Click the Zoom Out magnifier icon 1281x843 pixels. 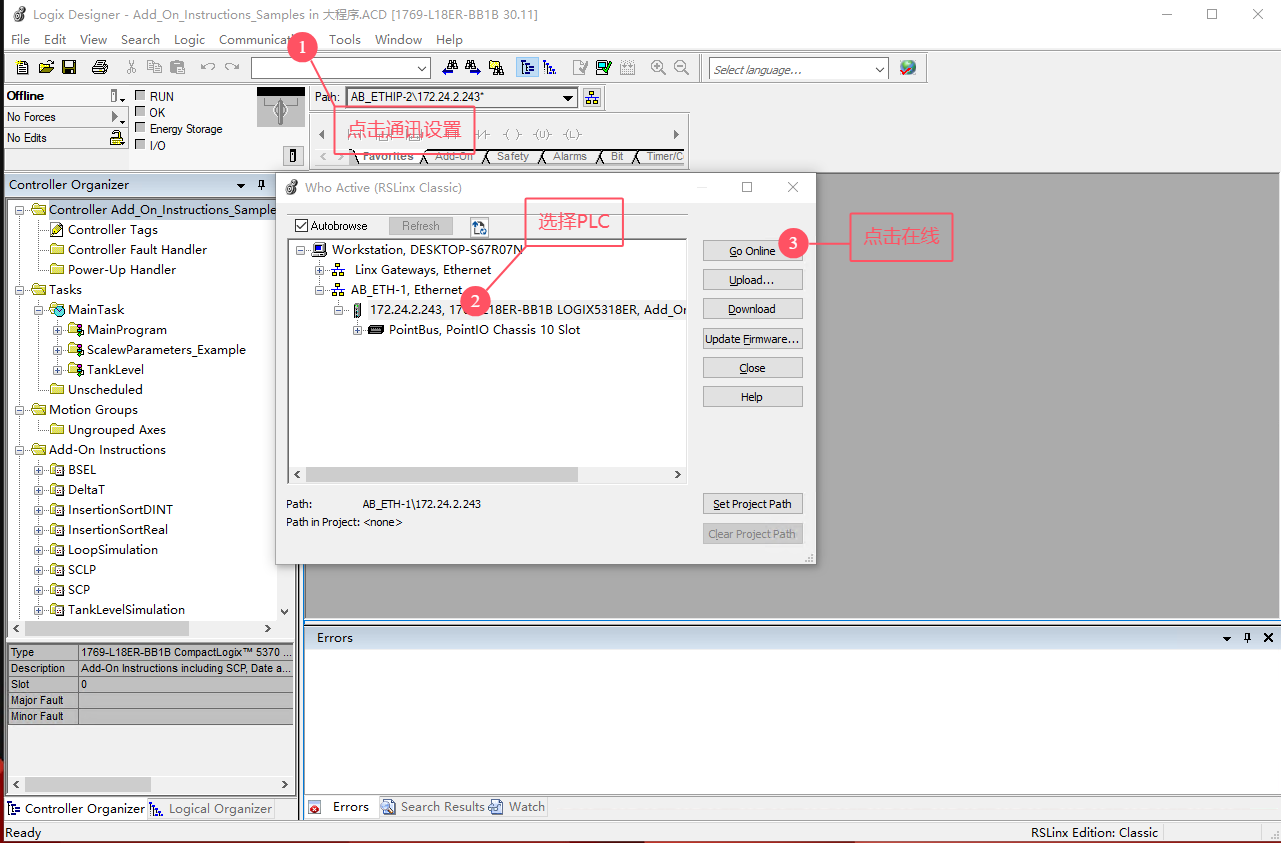682,68
